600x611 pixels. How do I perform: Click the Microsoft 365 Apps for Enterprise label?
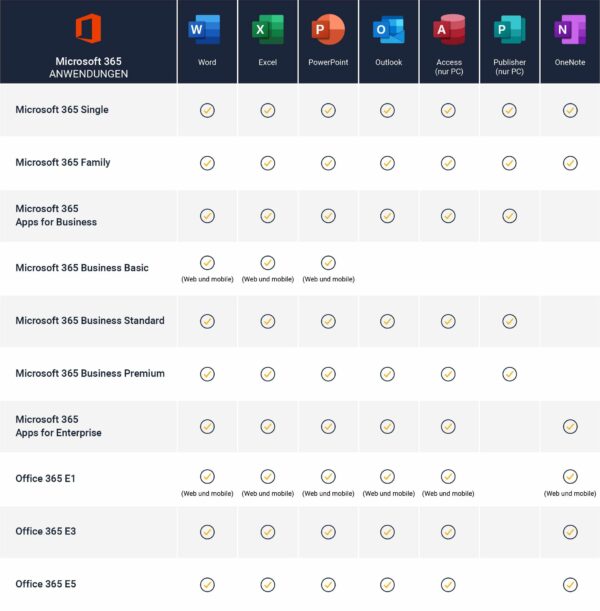tap(58, 426)
